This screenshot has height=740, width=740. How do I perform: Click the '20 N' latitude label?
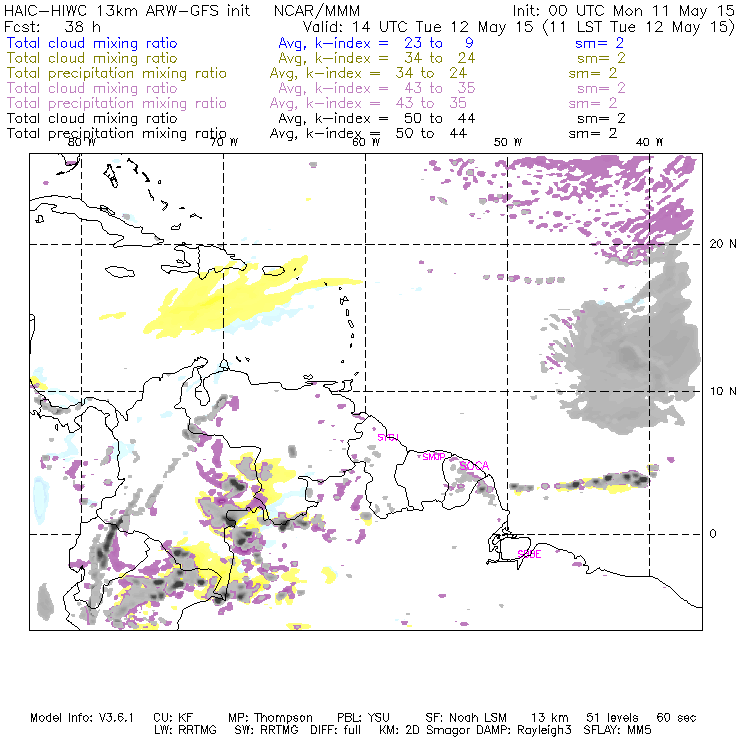723,244
